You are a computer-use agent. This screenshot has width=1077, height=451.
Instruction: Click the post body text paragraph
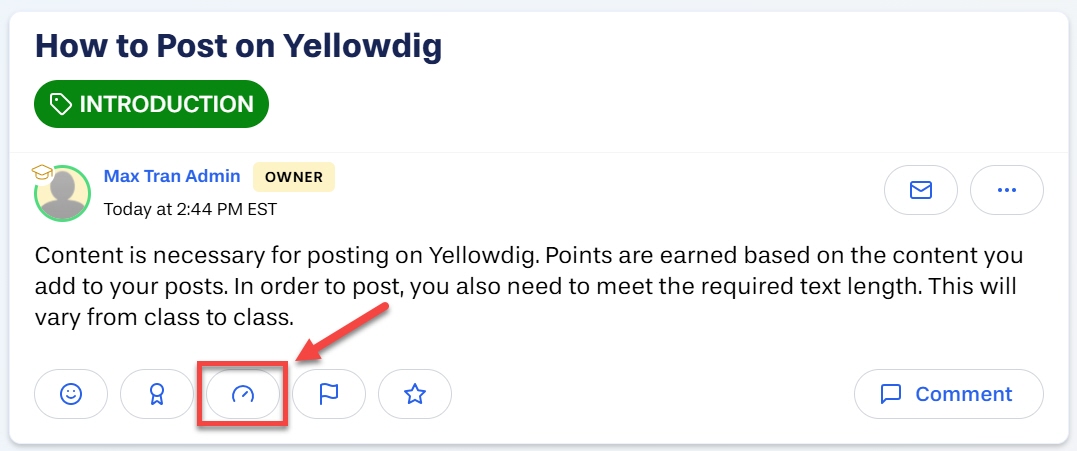coord(529,287)
